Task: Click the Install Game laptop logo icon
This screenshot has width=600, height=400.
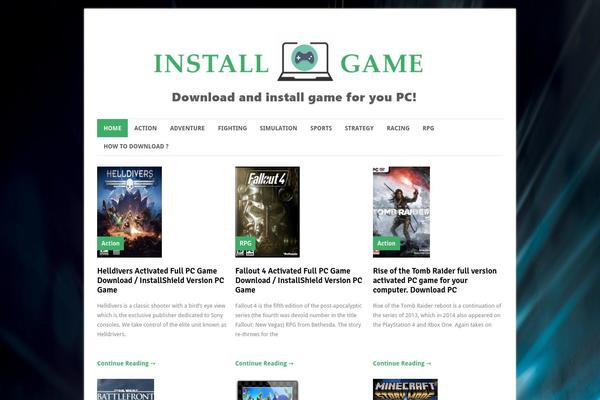Action: click(x=305, y=61)
